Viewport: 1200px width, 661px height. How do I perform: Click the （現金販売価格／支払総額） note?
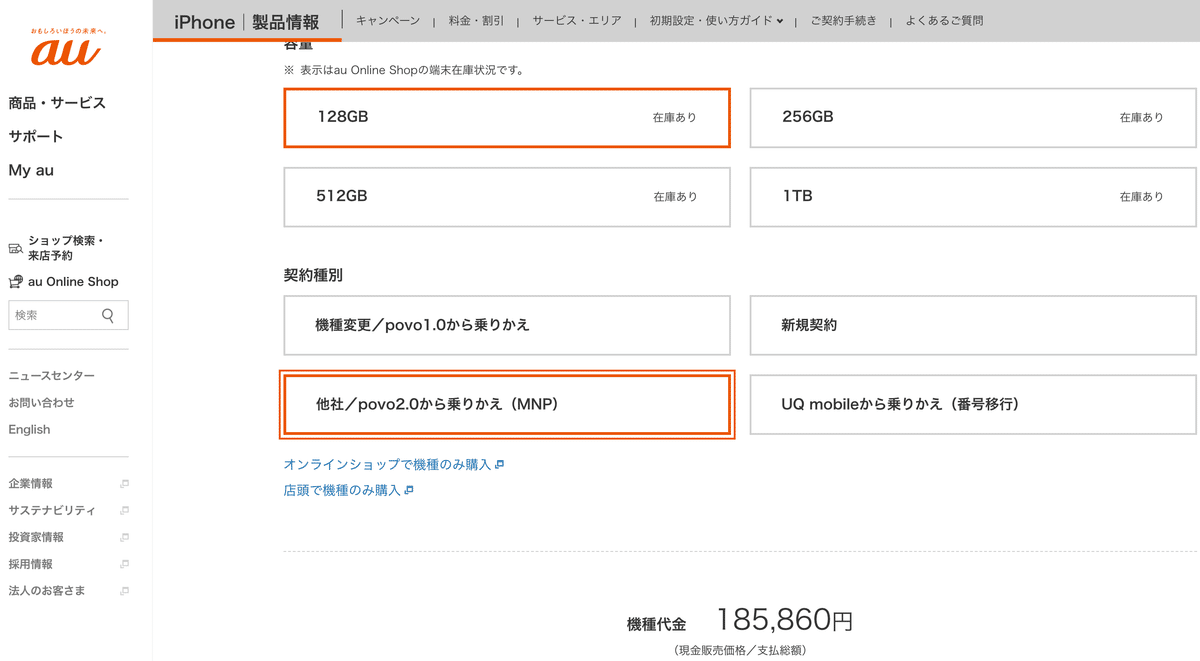click(x=740, y=651)
